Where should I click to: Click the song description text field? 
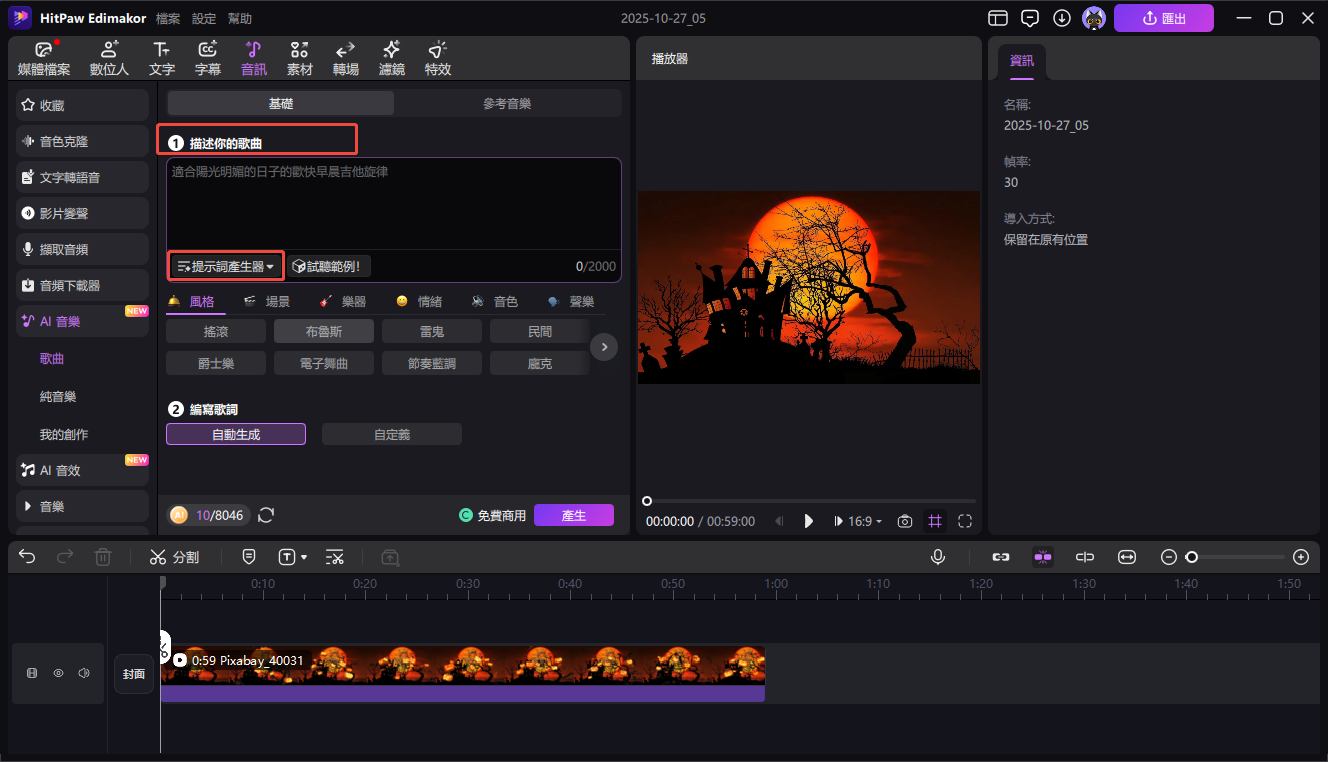coord(393,205)
